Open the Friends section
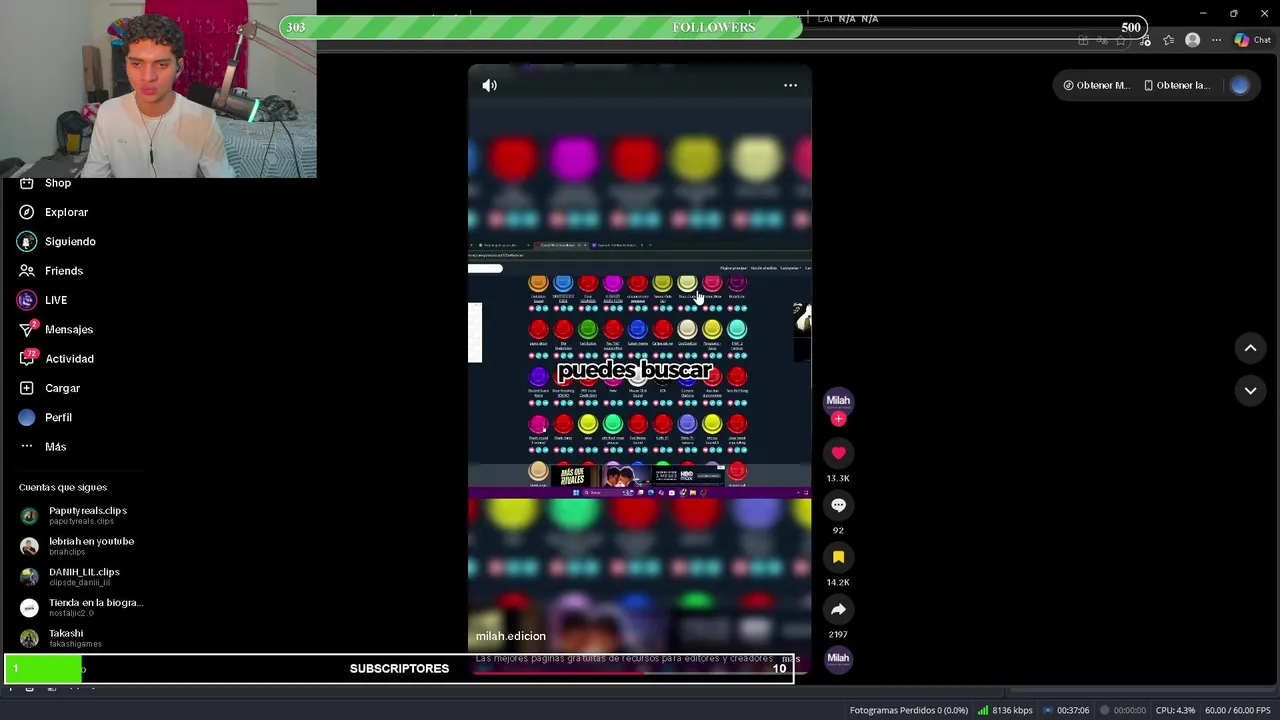Image resolution: width=1280 pixels, height=720 pixels. [51, 271]
